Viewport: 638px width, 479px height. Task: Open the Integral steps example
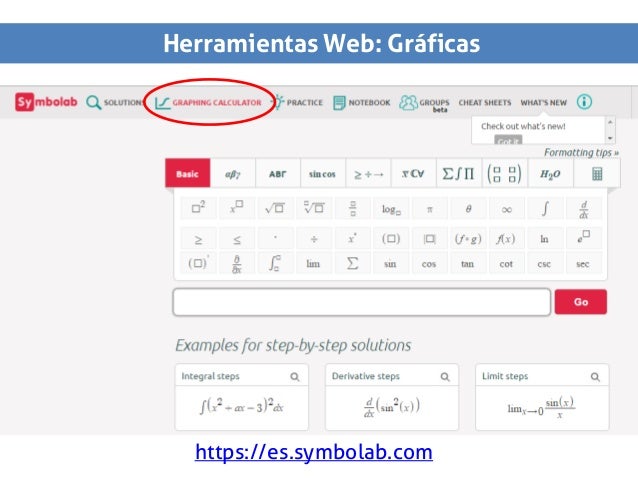(242, 397)
